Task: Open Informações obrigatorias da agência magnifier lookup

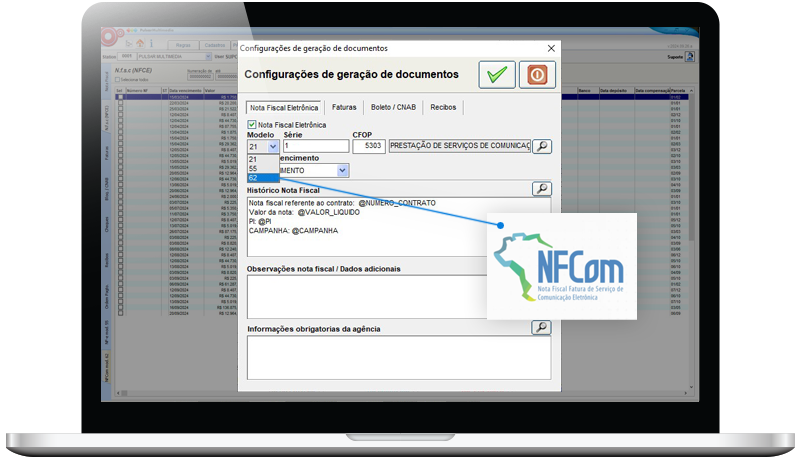Action: [541, 327]
